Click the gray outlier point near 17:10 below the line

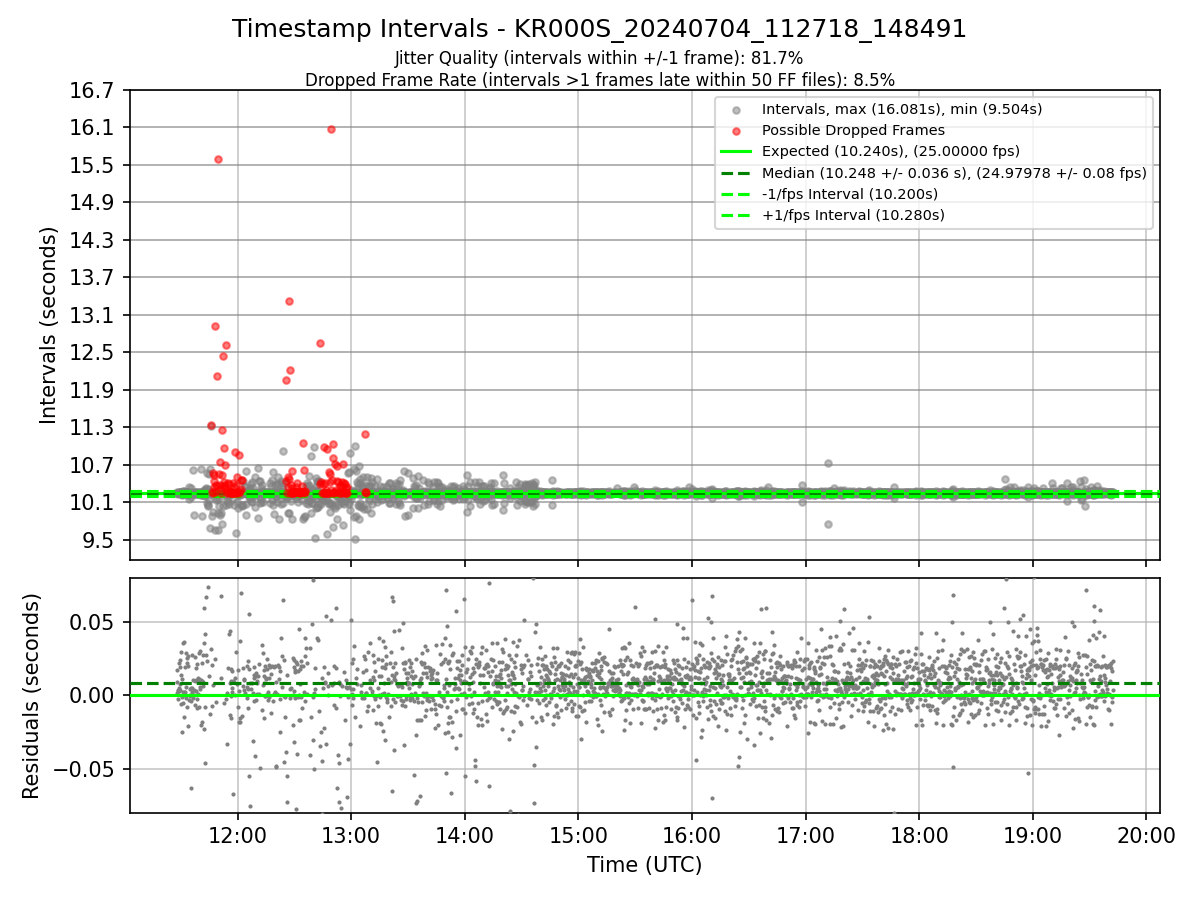(828, 524)
